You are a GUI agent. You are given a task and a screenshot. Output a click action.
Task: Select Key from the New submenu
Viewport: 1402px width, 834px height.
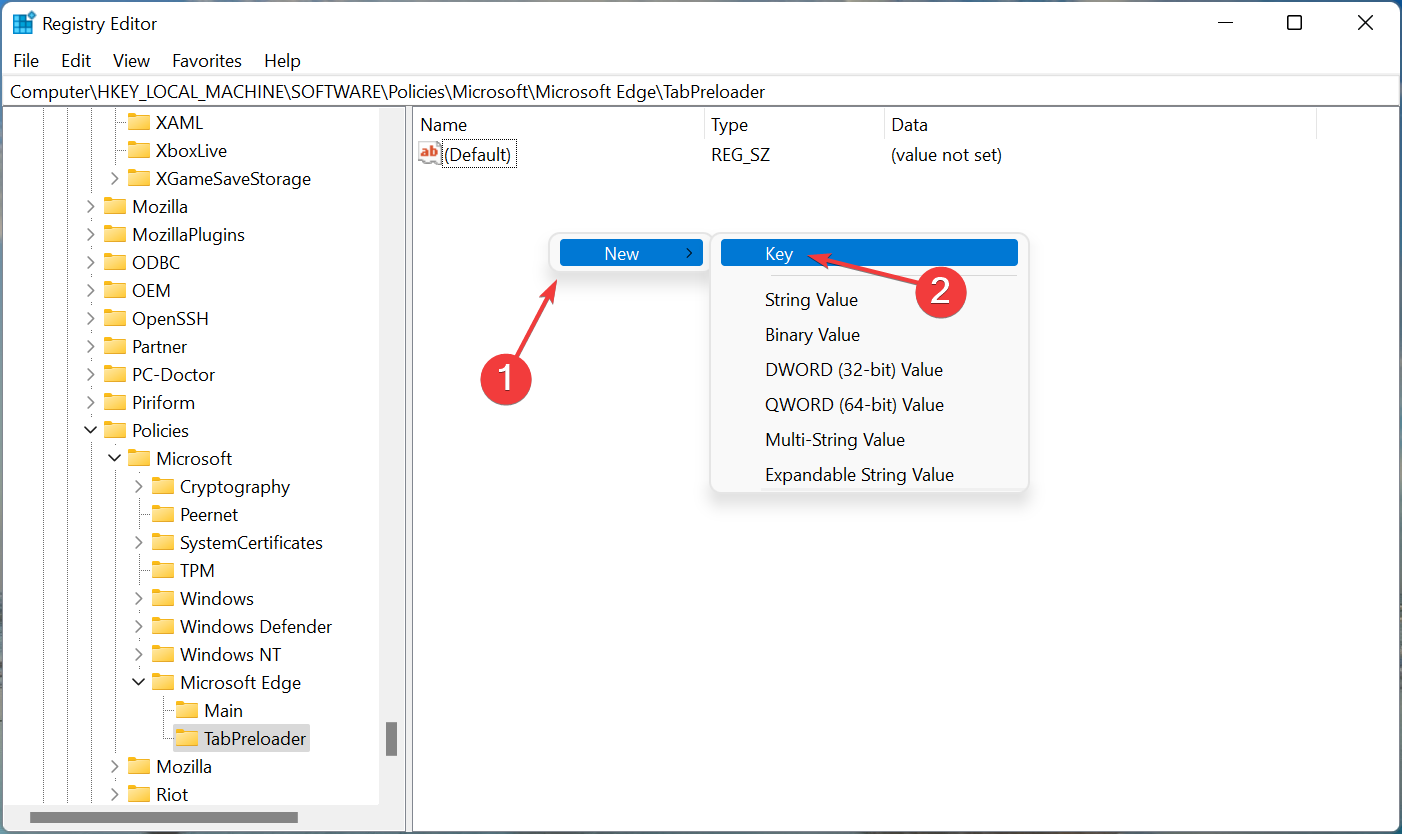778,253
